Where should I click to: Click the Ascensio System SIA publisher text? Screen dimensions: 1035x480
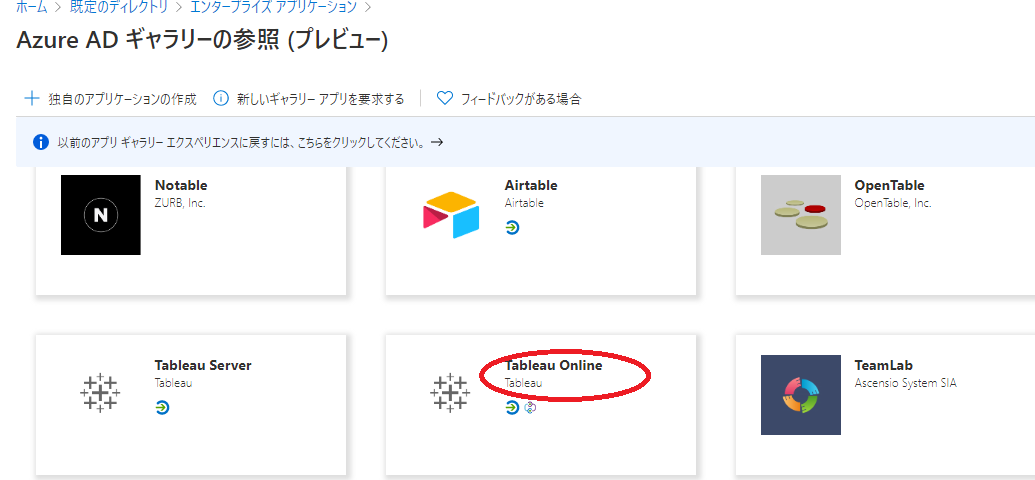tap(905, 383)
